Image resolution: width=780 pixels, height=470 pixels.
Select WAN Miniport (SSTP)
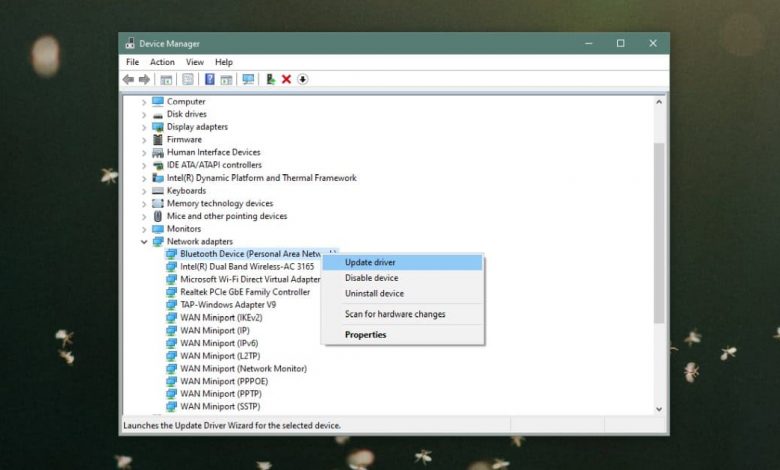click(220, 406)
